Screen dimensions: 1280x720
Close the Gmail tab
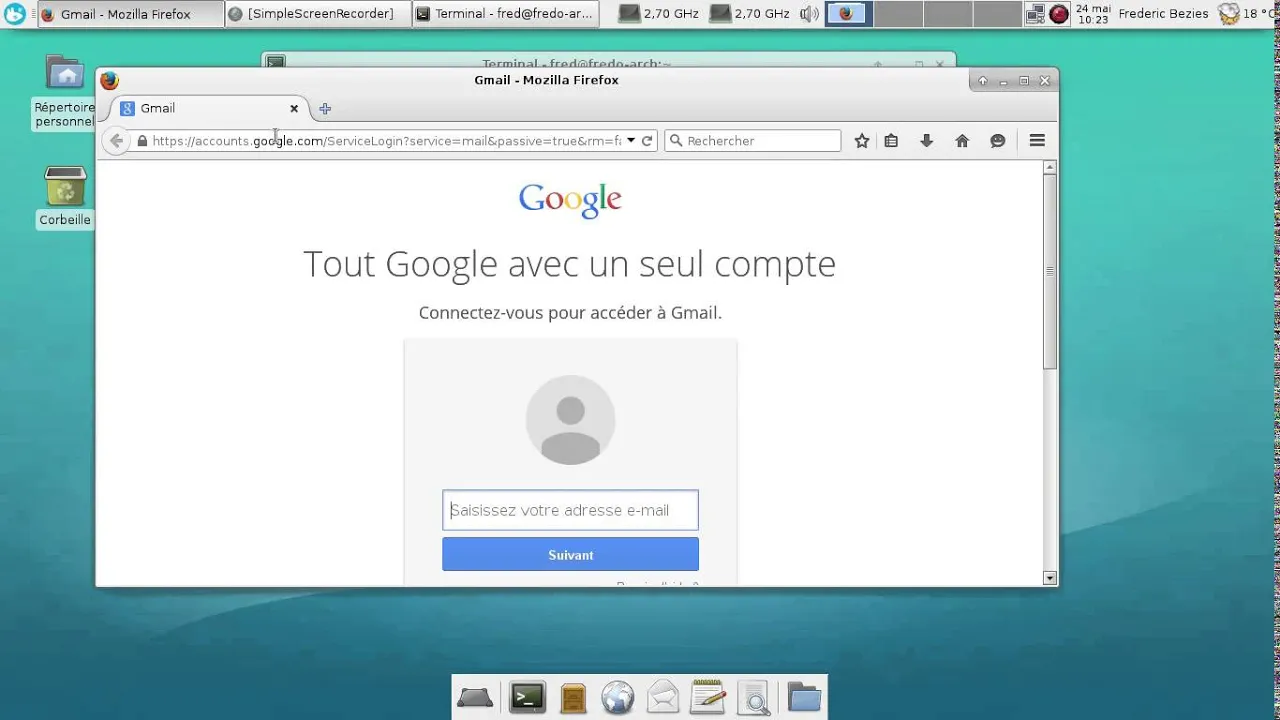[x=294, y=108]
